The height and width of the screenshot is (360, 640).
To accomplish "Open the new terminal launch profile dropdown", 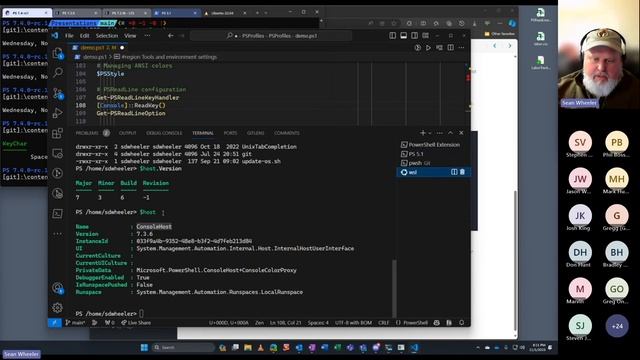I will 430,133.
